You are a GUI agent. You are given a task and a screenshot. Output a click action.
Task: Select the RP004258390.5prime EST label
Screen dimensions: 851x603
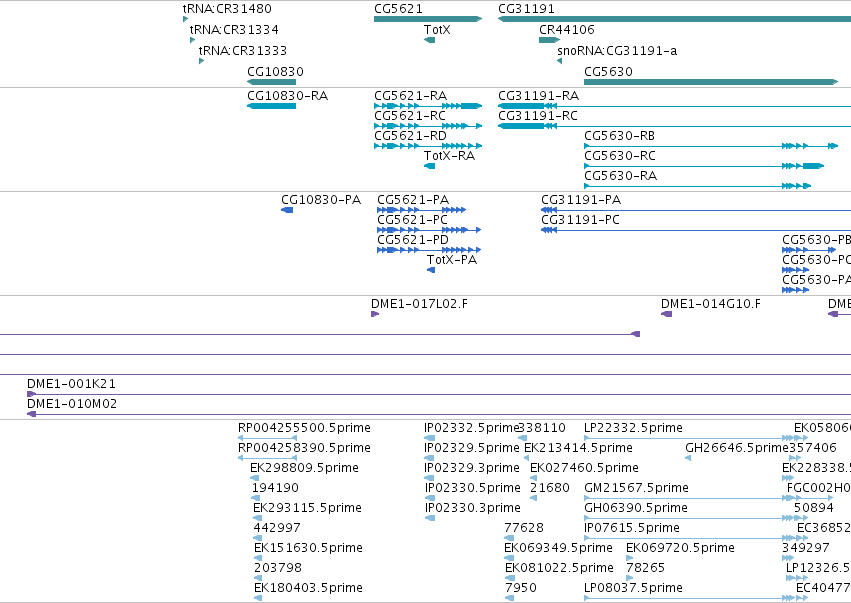tap(304, 448)
